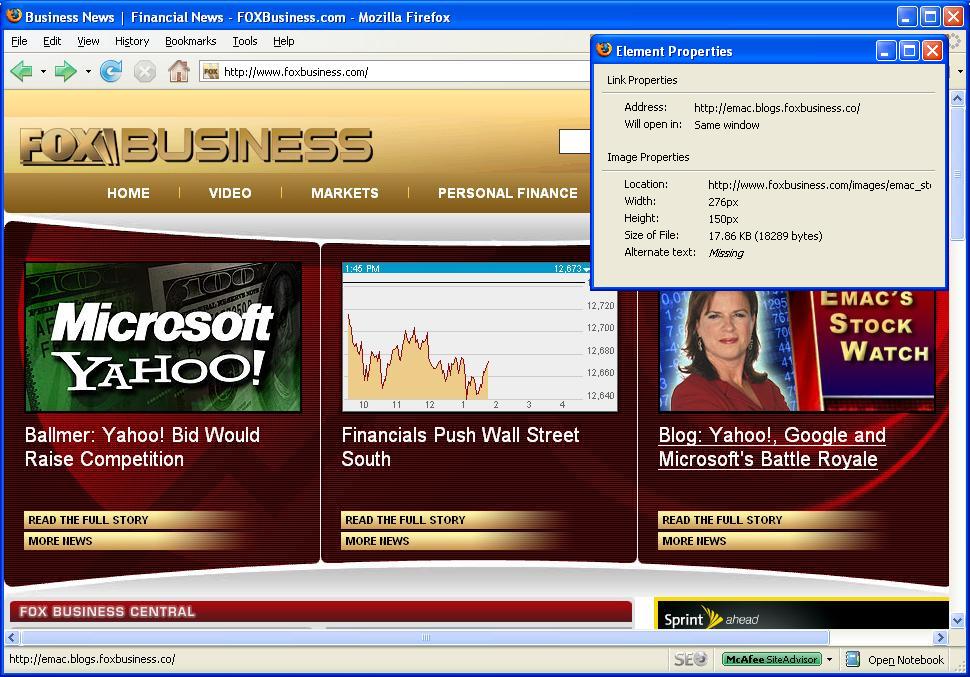Click MORE NEWS under the Blog story
Viewport: 970px width, 677px height.
click(x=694, y=541)
